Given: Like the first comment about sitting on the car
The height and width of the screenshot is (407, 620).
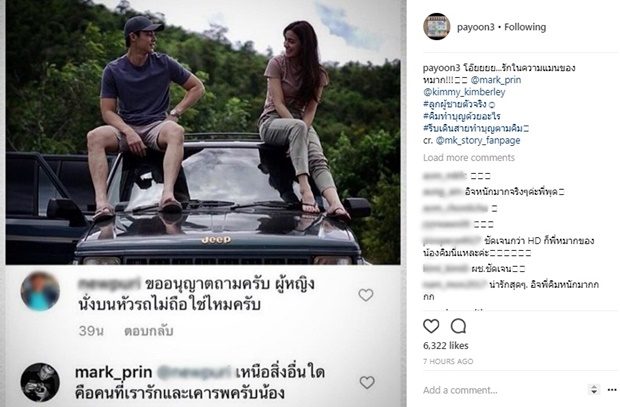Looking at the screenshot, I should [366, 295].
